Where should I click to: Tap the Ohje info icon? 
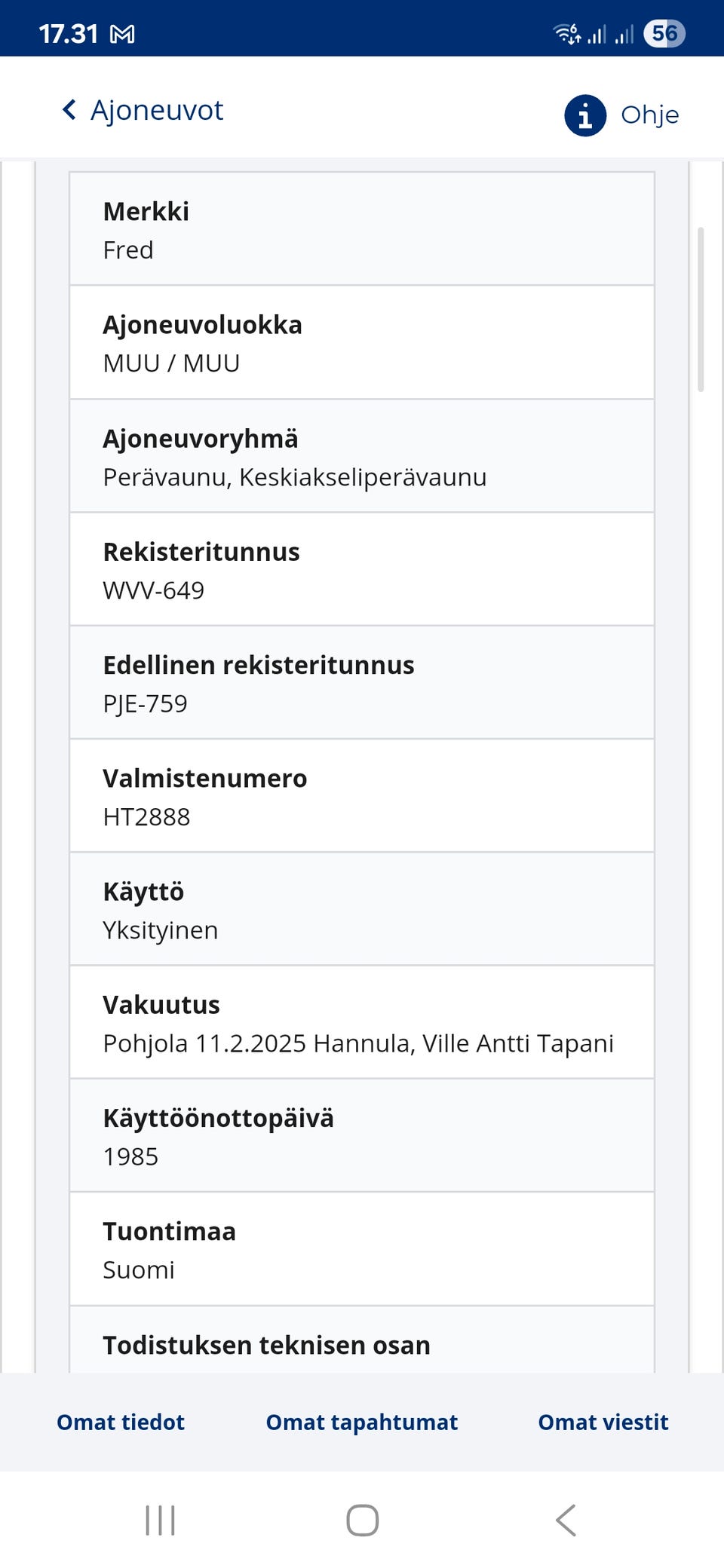[584, 115]
